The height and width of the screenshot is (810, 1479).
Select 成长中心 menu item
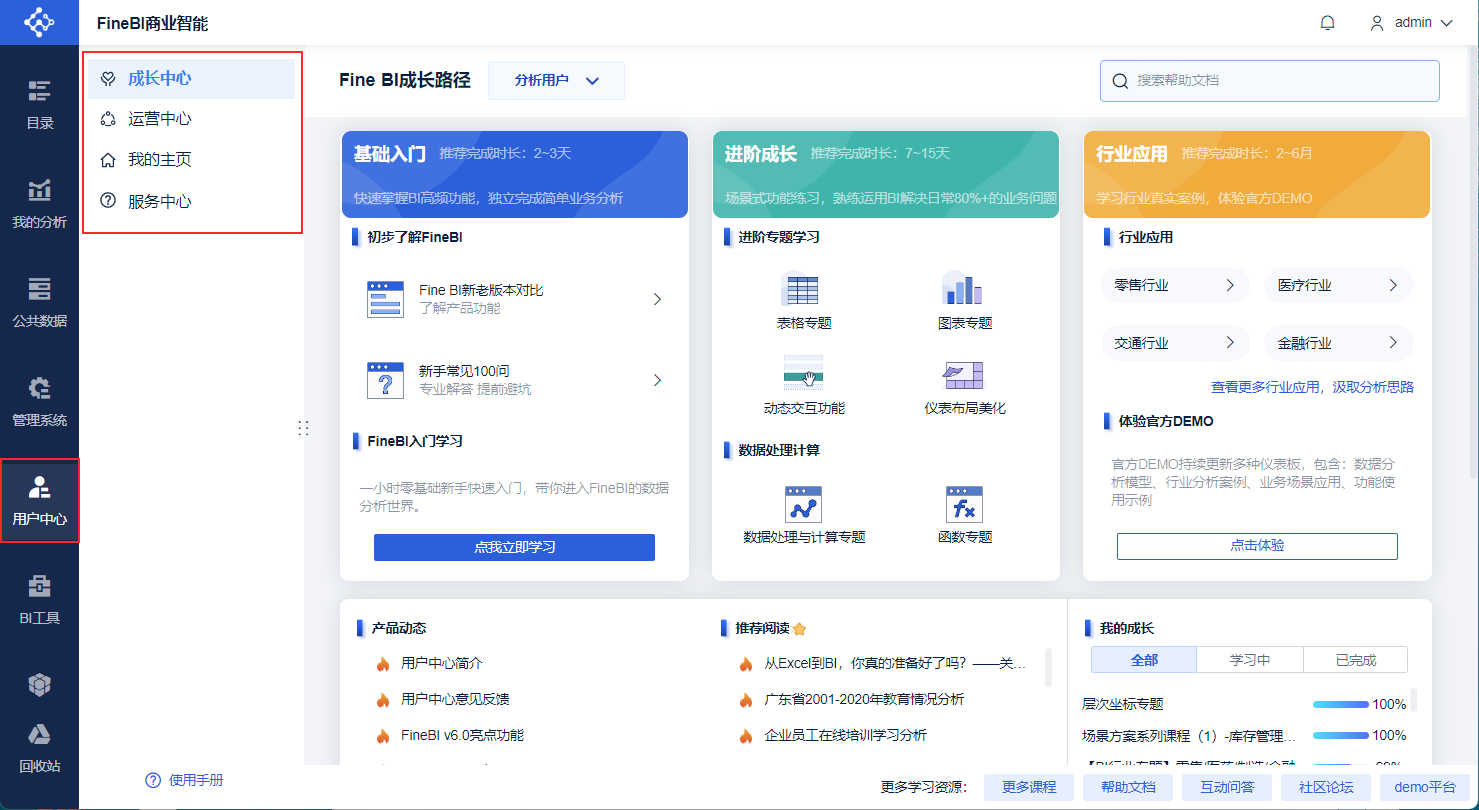[192, 78]
